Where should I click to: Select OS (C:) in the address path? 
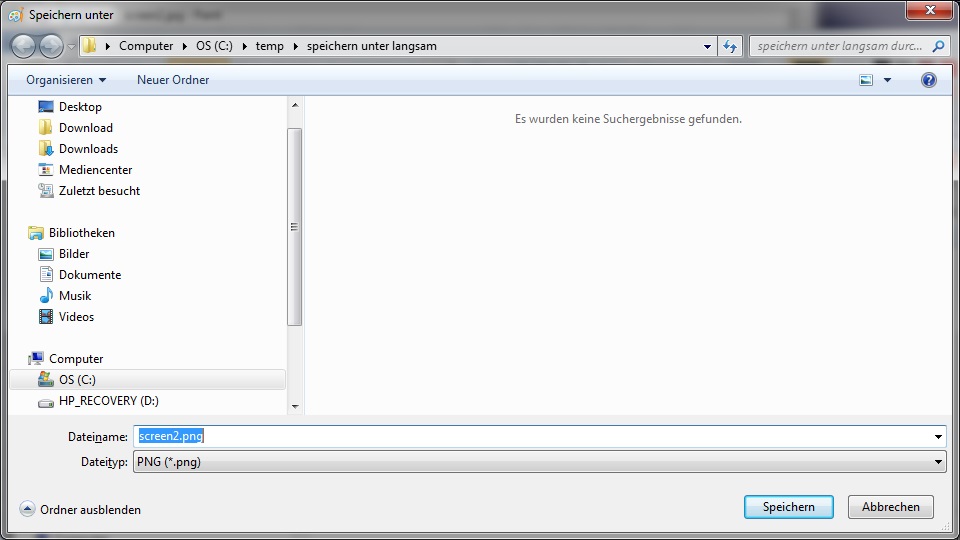(214, 46)
